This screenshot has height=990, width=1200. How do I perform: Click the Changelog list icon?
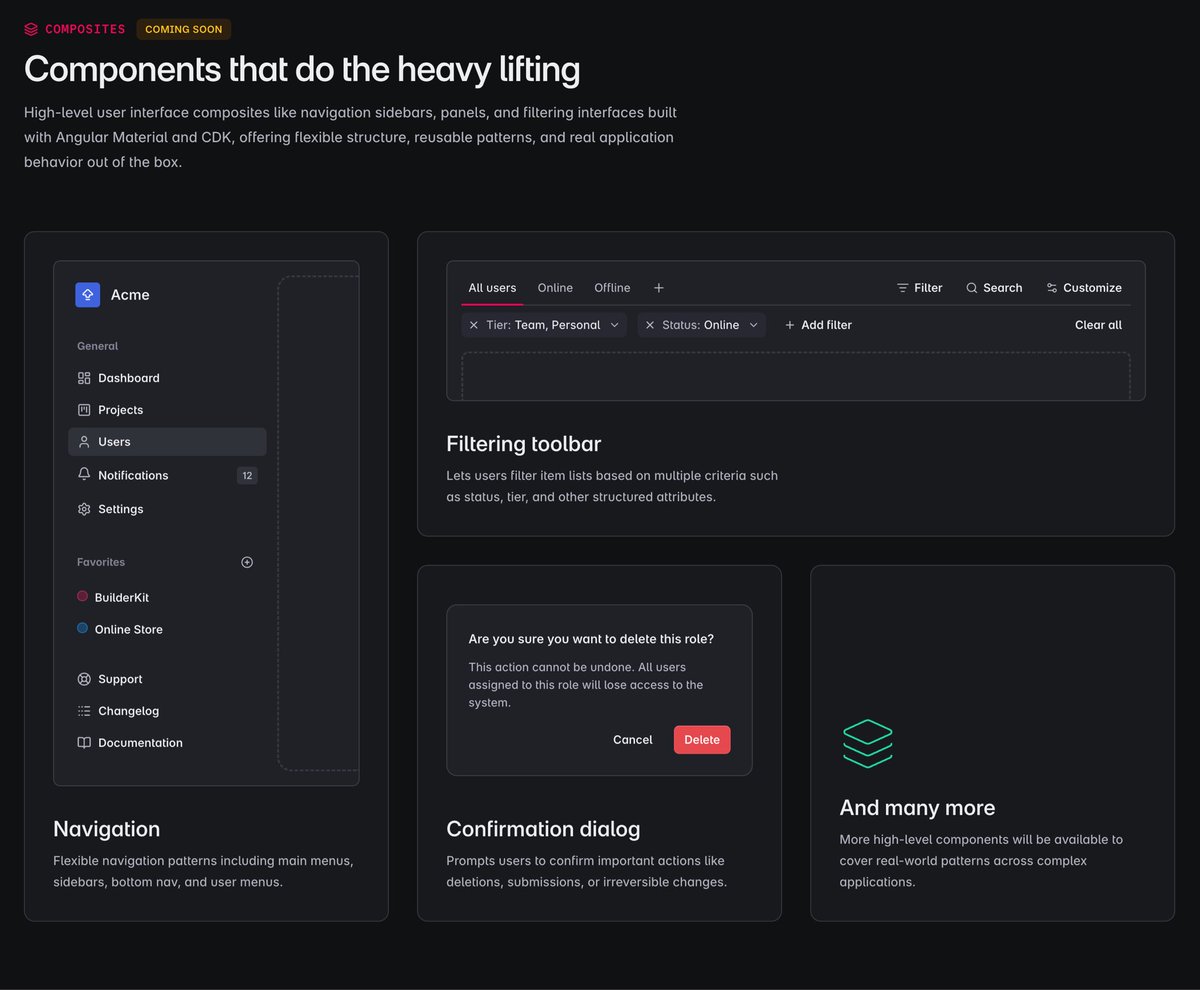pyautogui.click(x=84, y=711)
